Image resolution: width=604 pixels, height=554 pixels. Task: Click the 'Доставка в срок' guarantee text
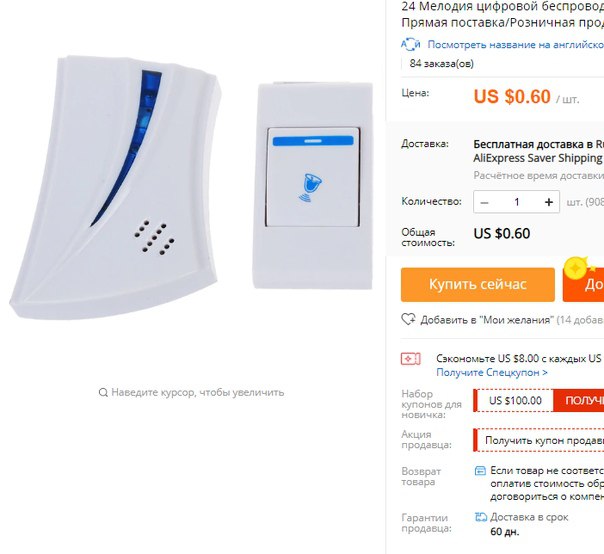tap(529, 517)
